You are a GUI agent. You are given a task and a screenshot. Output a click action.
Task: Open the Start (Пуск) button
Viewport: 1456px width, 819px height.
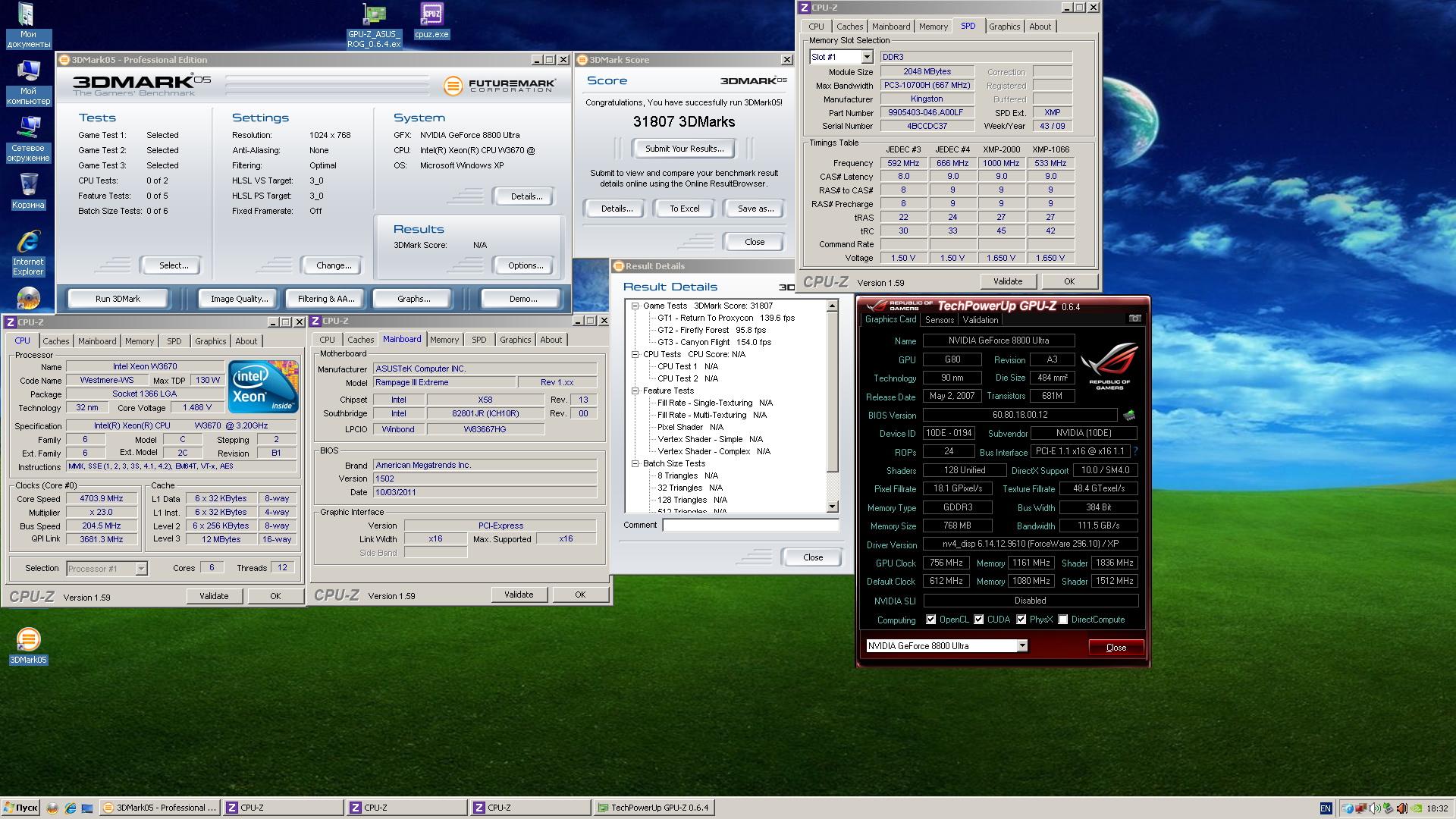pyautogui.click(x=20, y=808)
